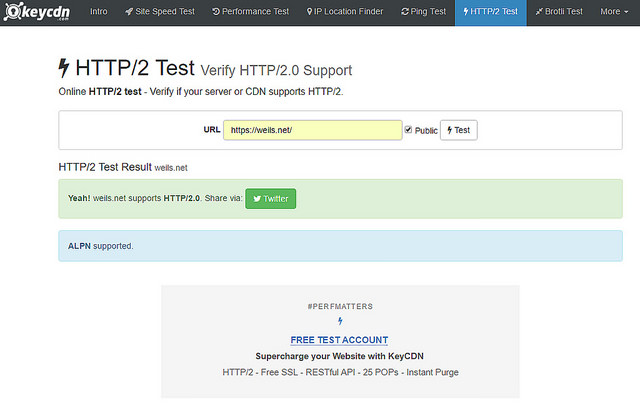The height and width of the screenshot is (404, 640).
Task: Select the HTTP/2 Test tab
Action: pyautogui.click(x=490, y=12)
